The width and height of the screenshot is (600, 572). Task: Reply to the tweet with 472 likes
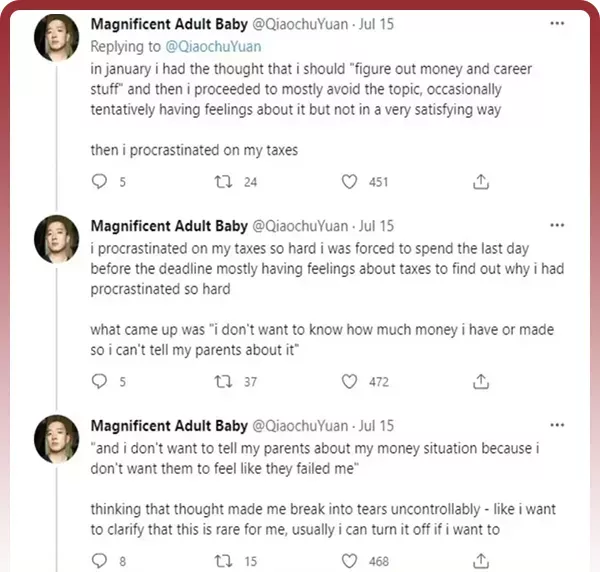click(x=99, y=381)
